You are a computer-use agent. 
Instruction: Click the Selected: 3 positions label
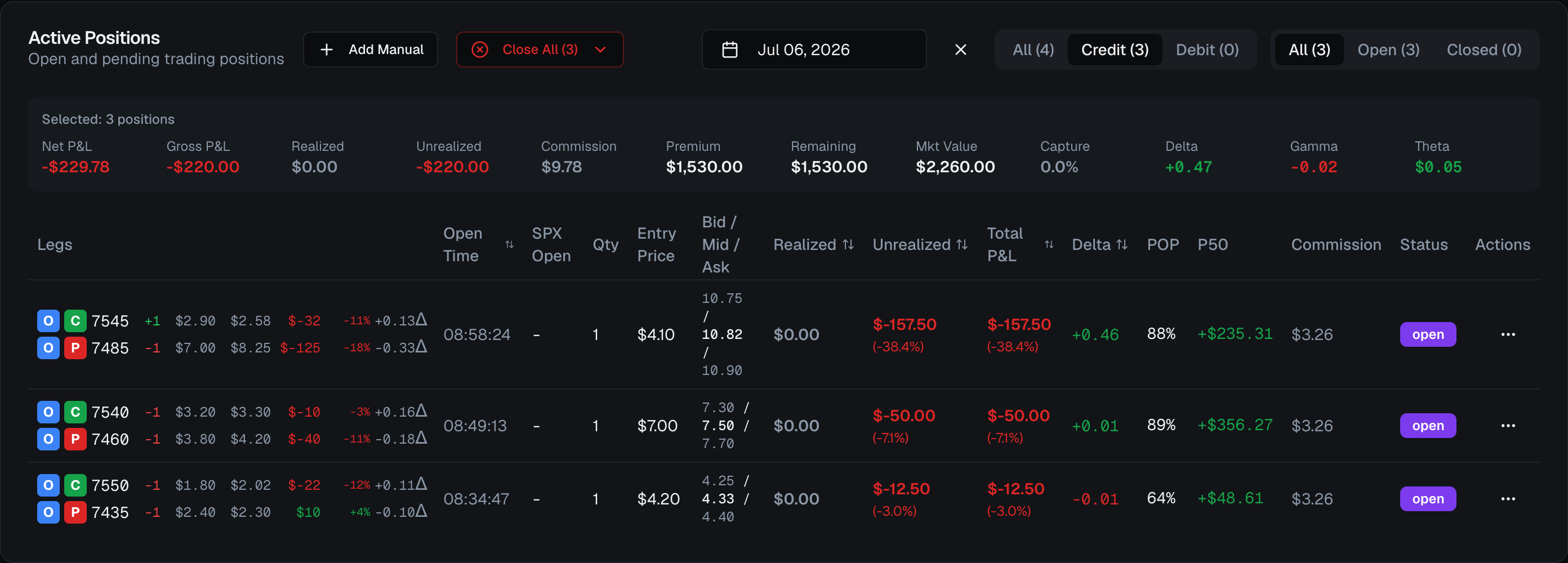pyautogui.click(x=108, y=119)
